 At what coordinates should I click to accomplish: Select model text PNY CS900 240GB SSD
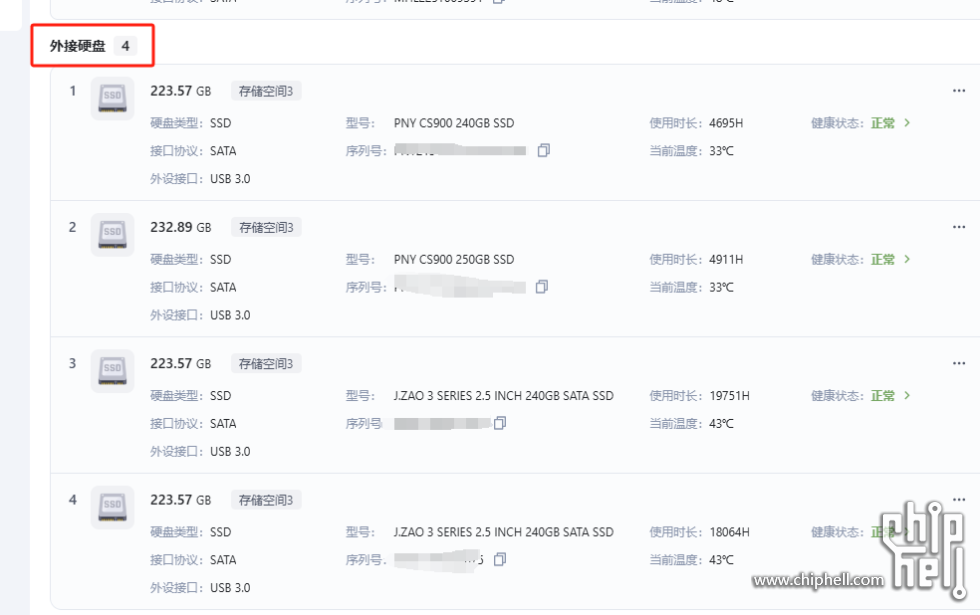[x=454, y=123]
